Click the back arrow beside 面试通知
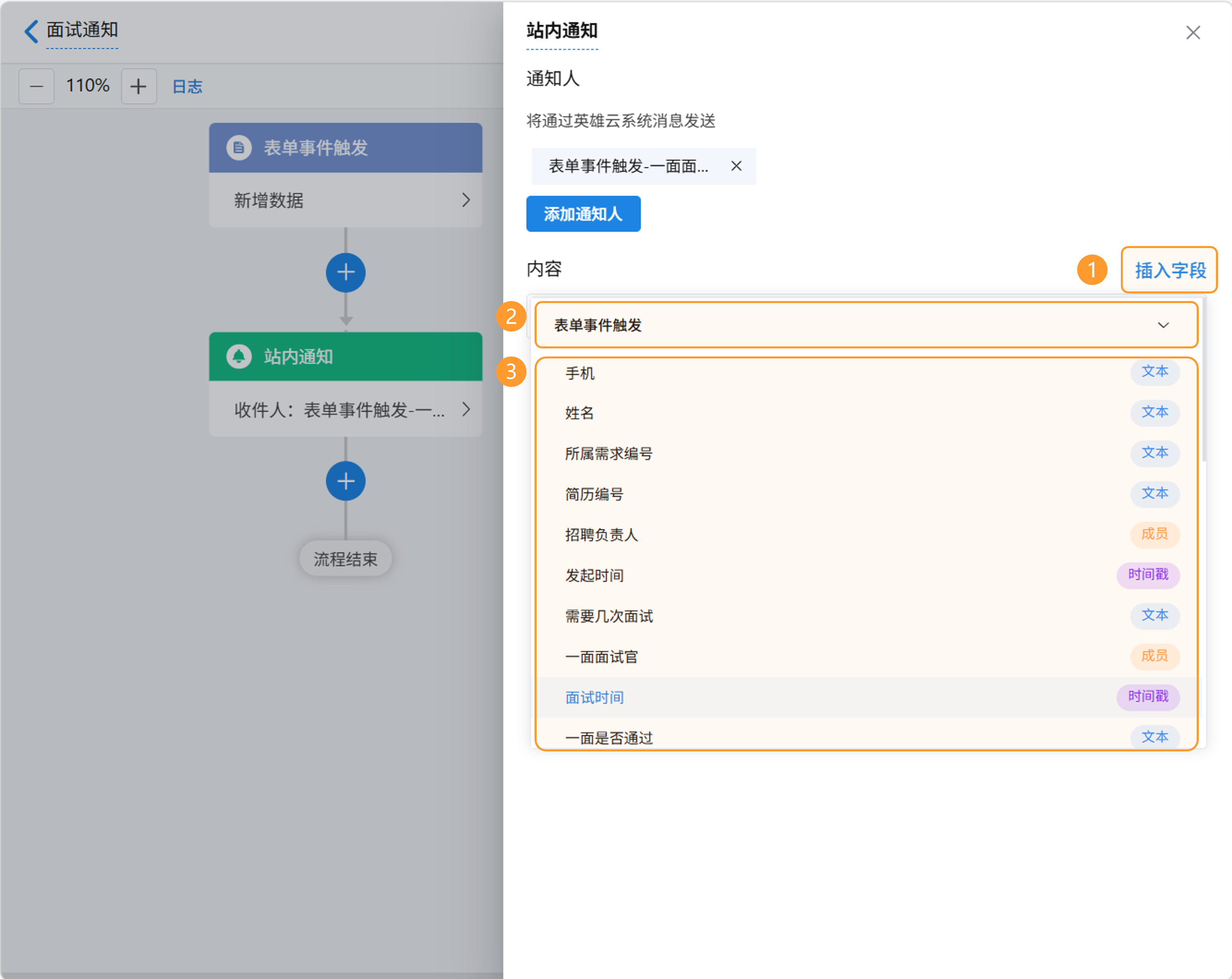 point(31,31)
